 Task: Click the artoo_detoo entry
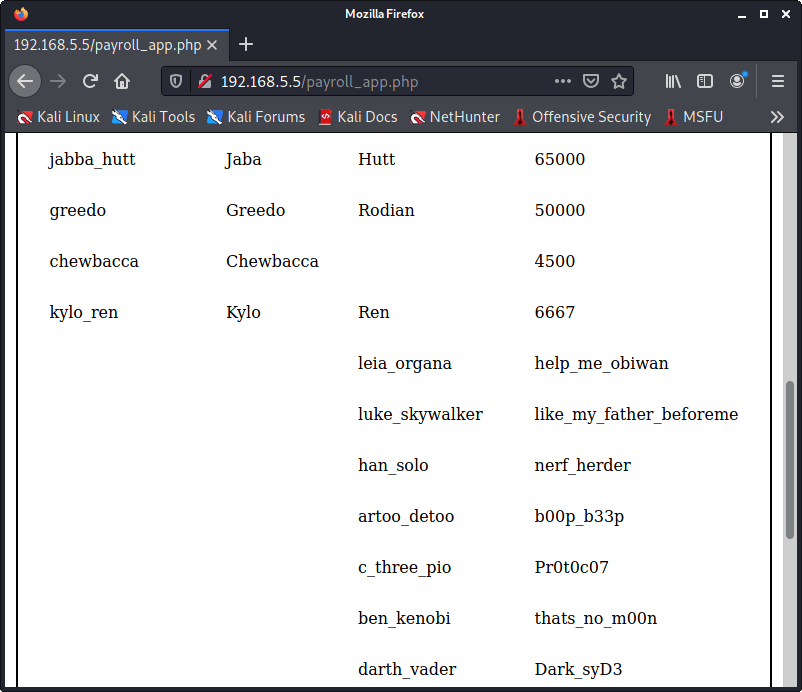click(x=406, y=517)
